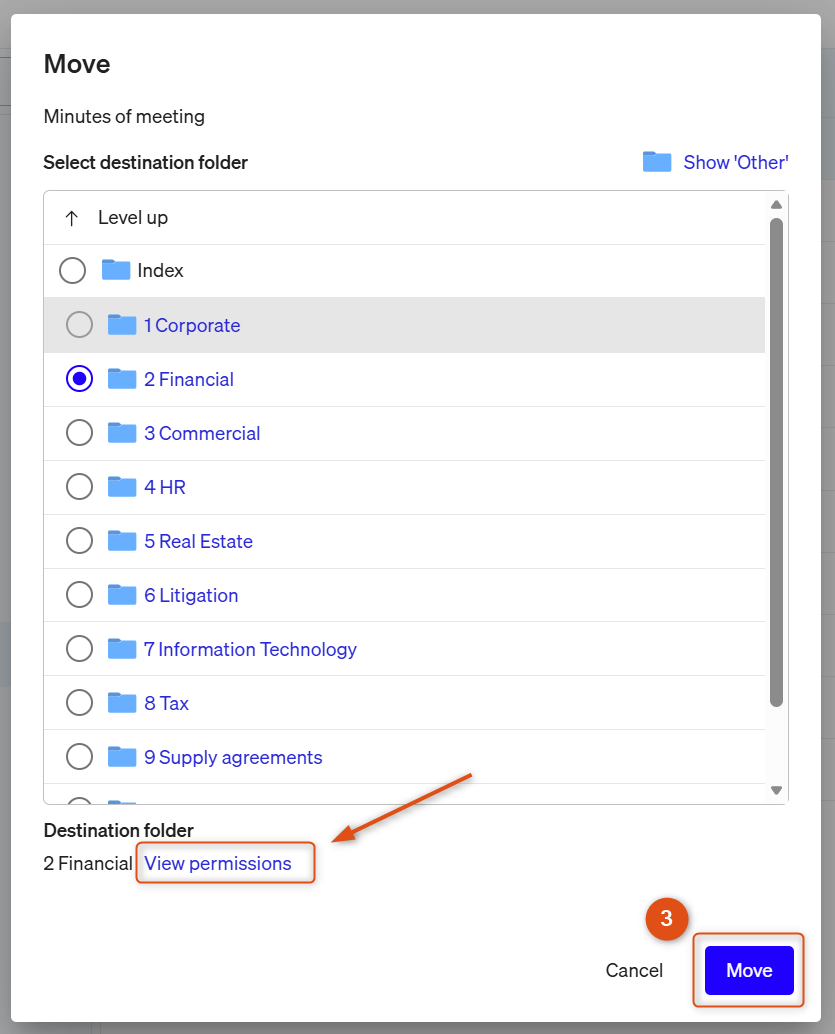Choose the 5 Real Estate radio button
Screen dimensions: 835x1034
(79, 541)
